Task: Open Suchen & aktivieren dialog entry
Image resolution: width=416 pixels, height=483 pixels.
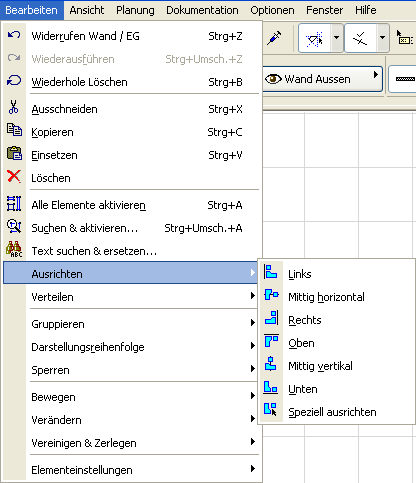Action: pyautogui.click(x=132, y=228)
